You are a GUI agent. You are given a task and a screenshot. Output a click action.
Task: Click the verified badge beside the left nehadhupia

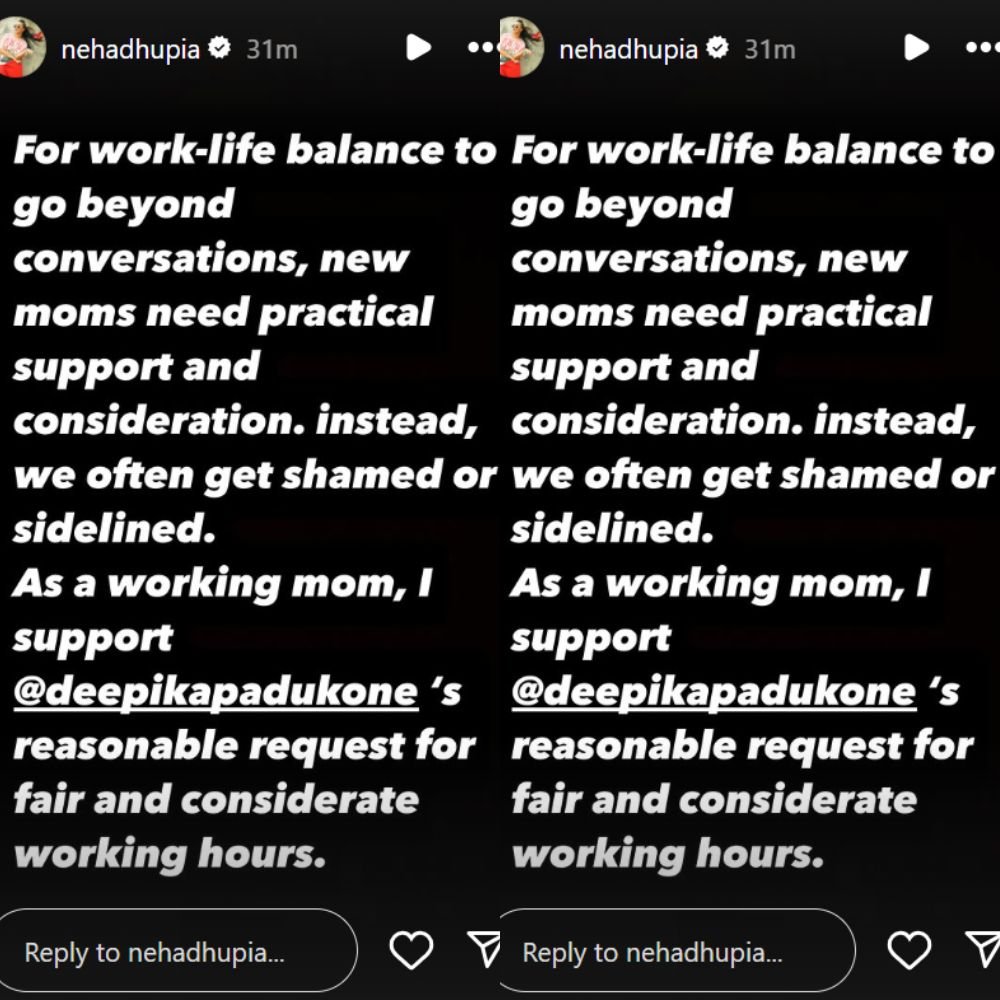[220, 48]
